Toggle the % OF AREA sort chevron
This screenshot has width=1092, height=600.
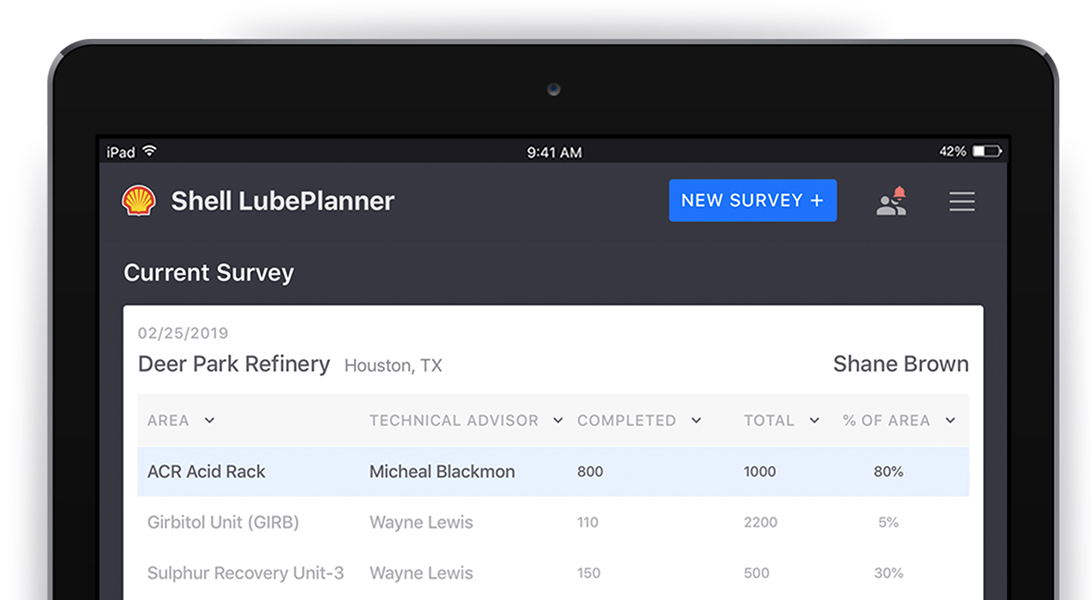tap(950, 421)
